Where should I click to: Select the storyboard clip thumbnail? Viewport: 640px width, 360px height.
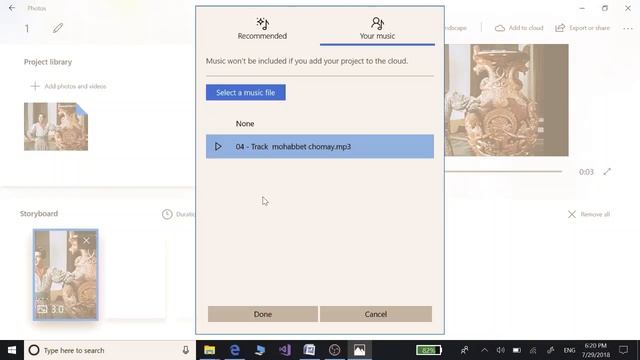click(65, 274)
